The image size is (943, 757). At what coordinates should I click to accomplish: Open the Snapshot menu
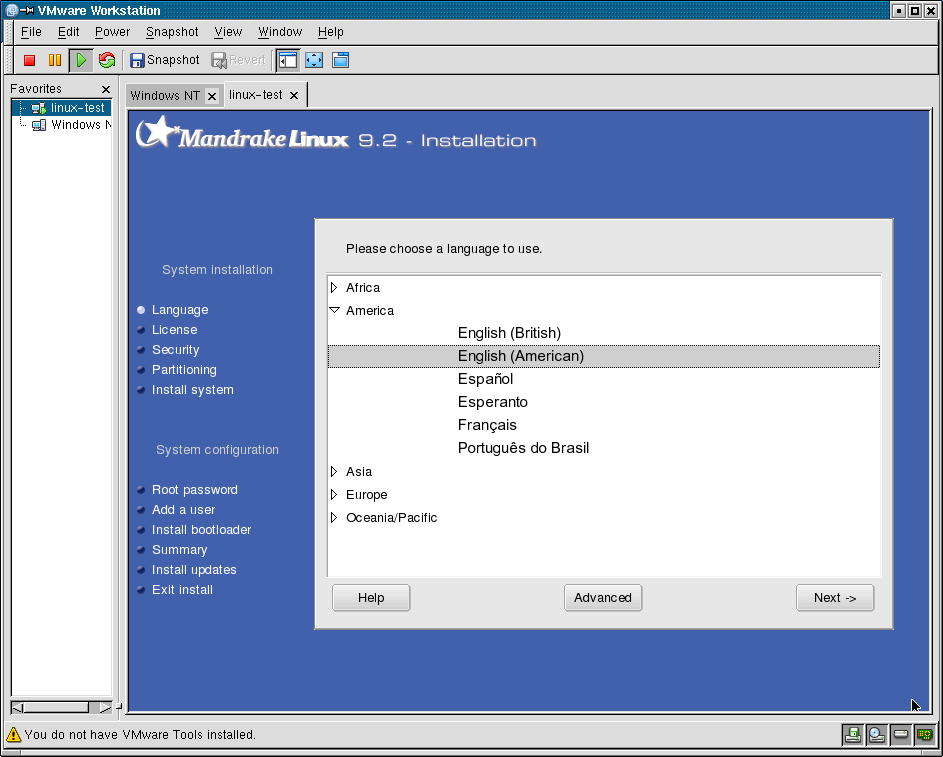click(x=172, y=32)
